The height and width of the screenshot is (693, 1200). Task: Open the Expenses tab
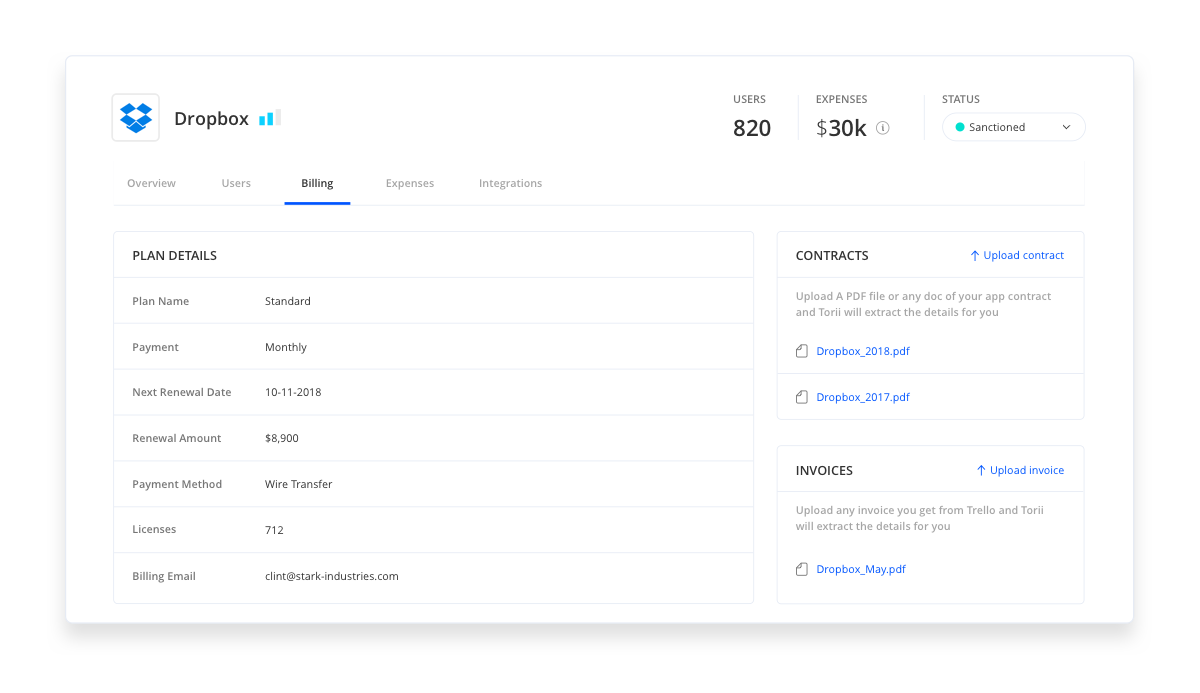pyautogui.click(x=410, y=183)
